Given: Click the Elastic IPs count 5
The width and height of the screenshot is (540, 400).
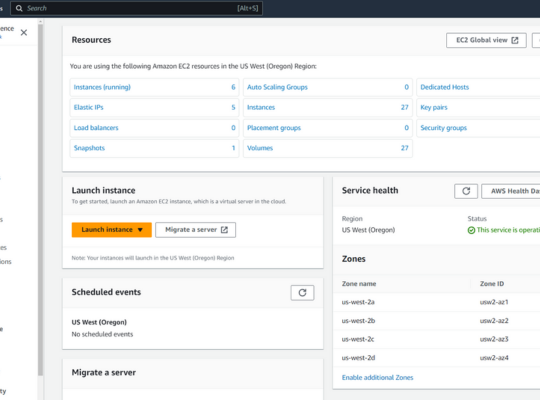Looking at the screenshot, I should (233, 107).
